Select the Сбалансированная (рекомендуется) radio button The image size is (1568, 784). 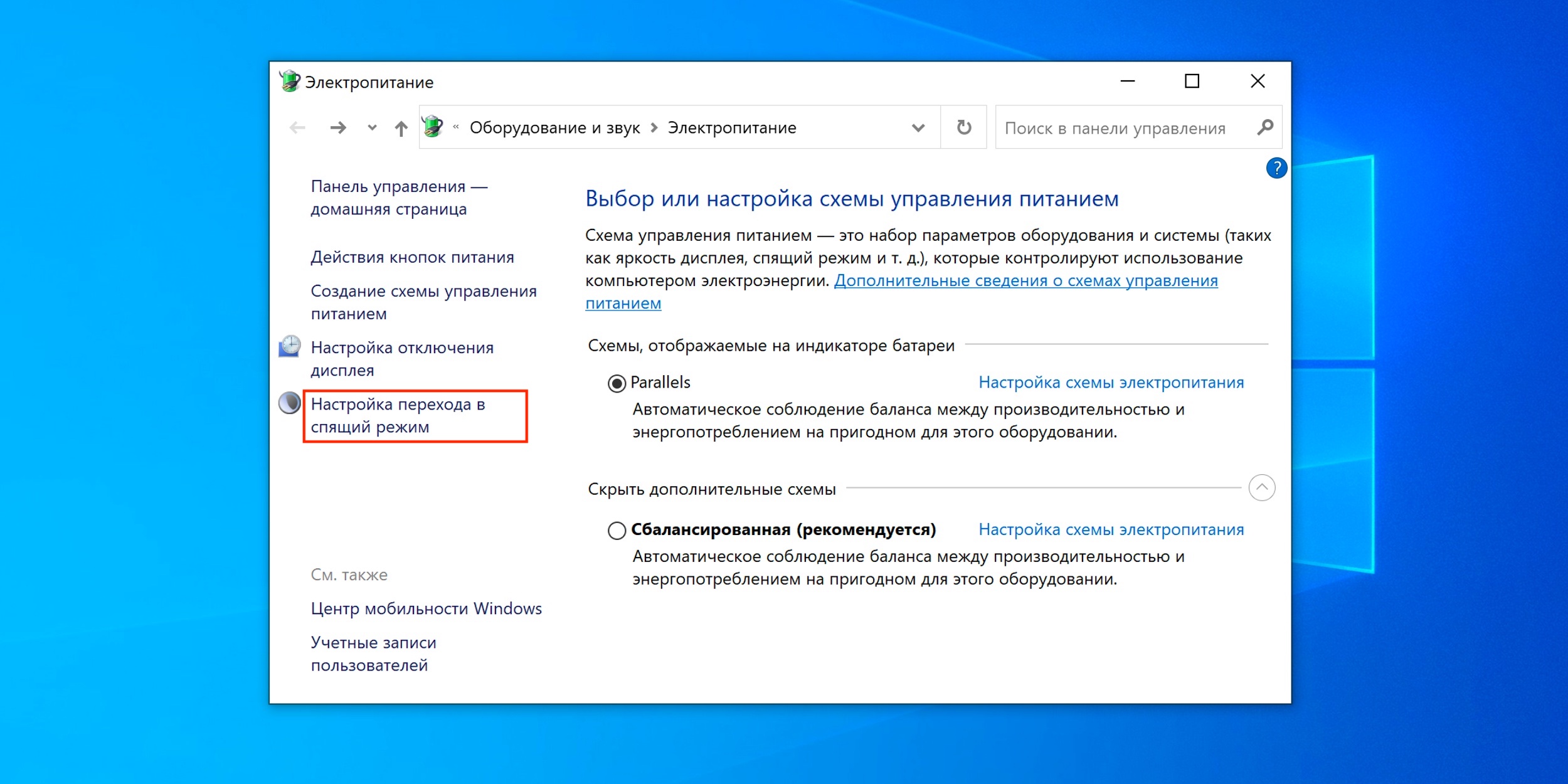tap(617, 531)
